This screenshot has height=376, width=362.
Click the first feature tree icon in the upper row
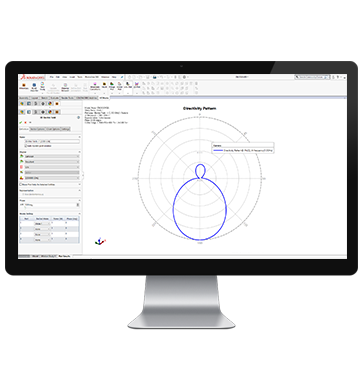point(22,104)
